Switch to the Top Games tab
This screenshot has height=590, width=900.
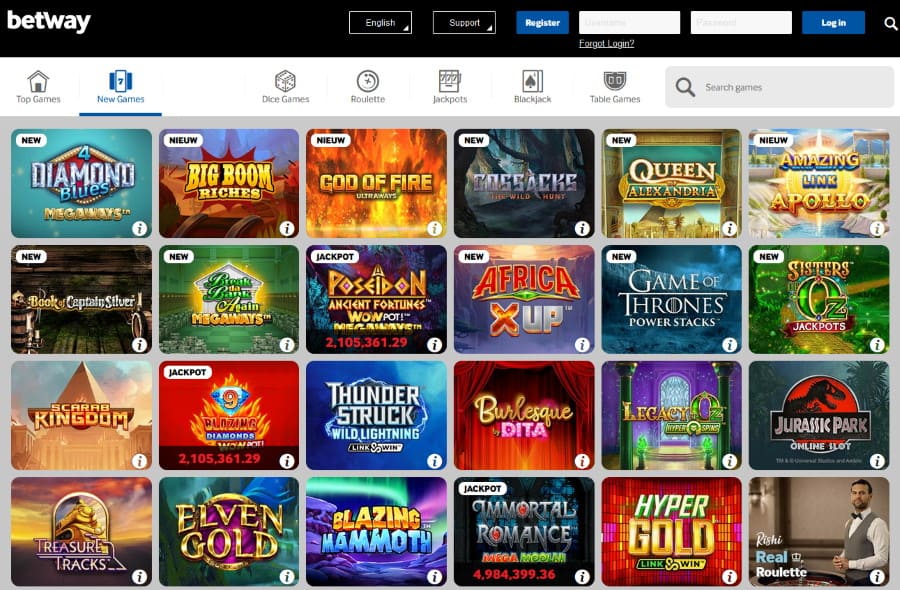pos(38,87)
